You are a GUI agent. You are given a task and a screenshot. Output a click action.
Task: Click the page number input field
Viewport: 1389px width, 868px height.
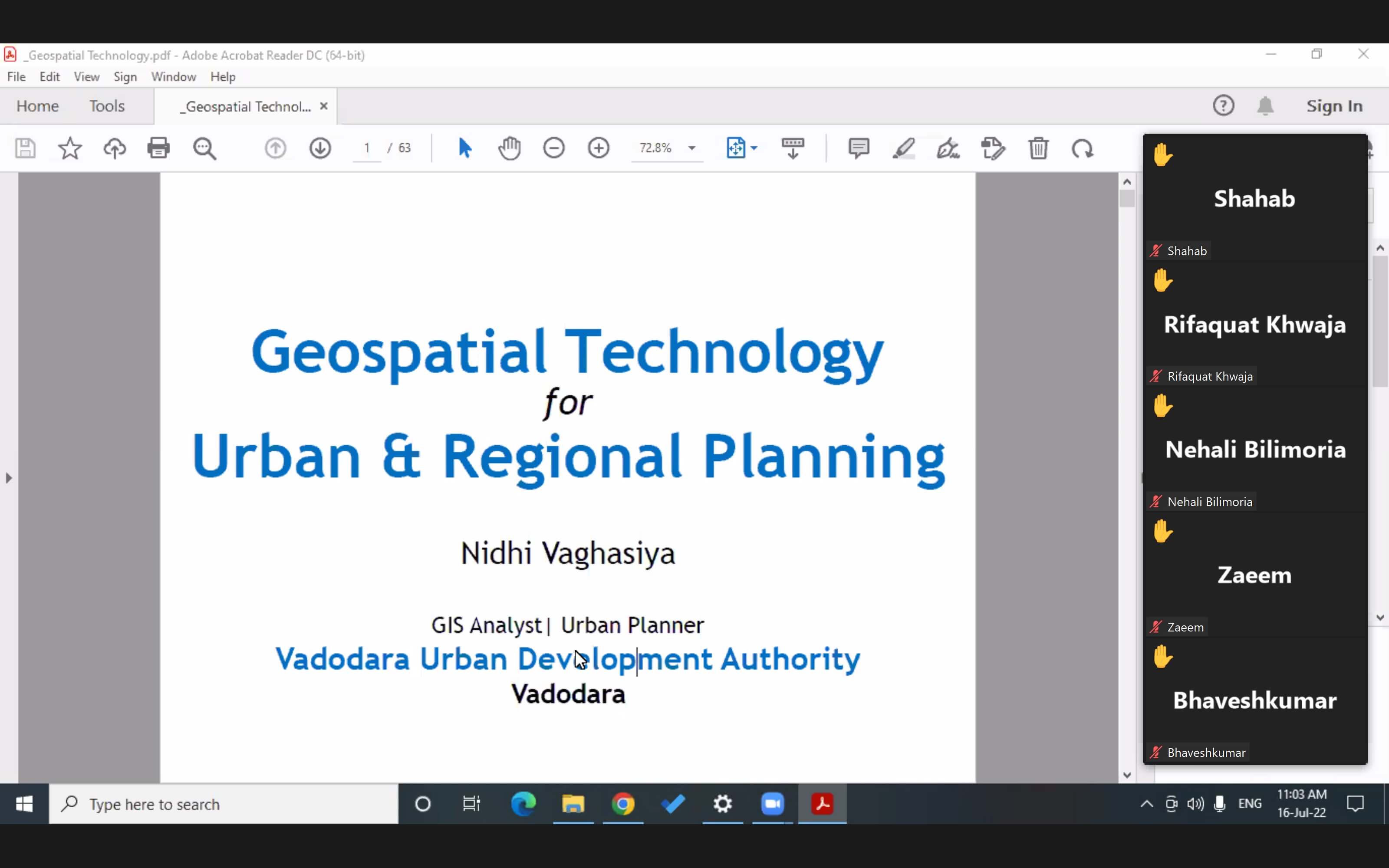pyautogui.click(x=367, y=148)
